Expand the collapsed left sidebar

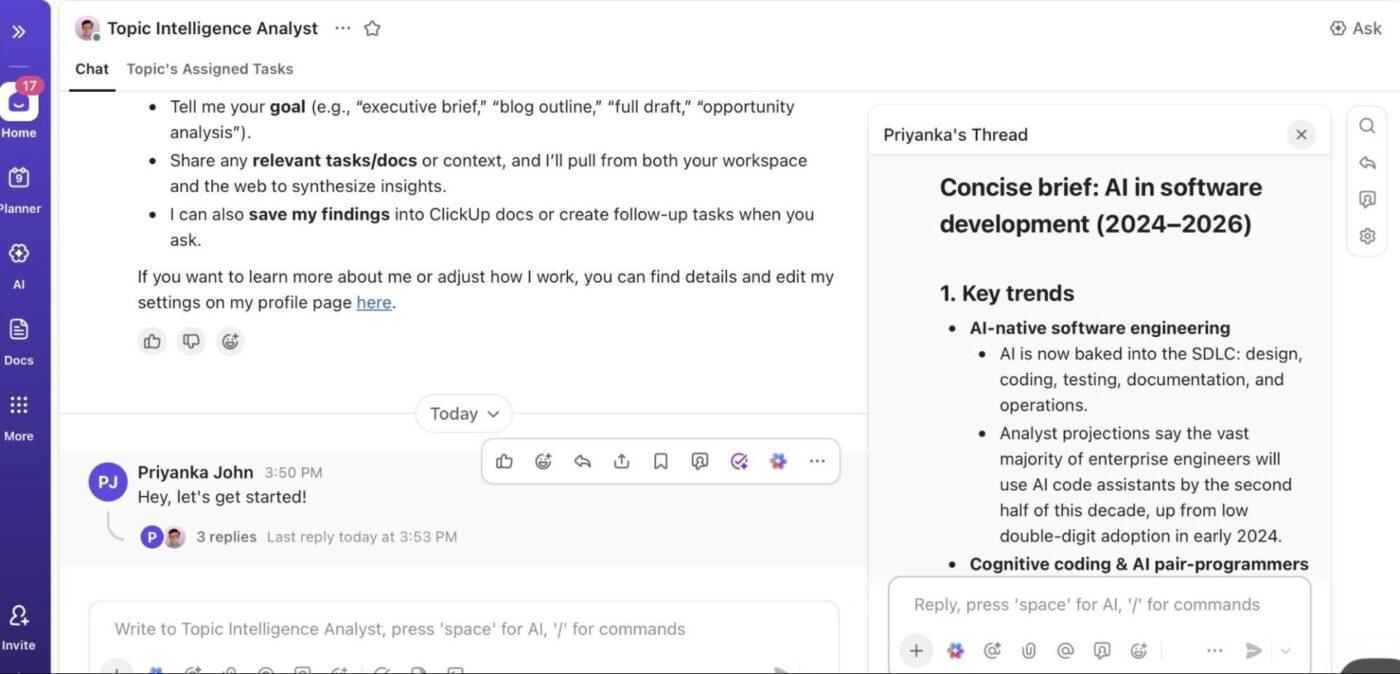pyautogui.click(x=19, y=32)
